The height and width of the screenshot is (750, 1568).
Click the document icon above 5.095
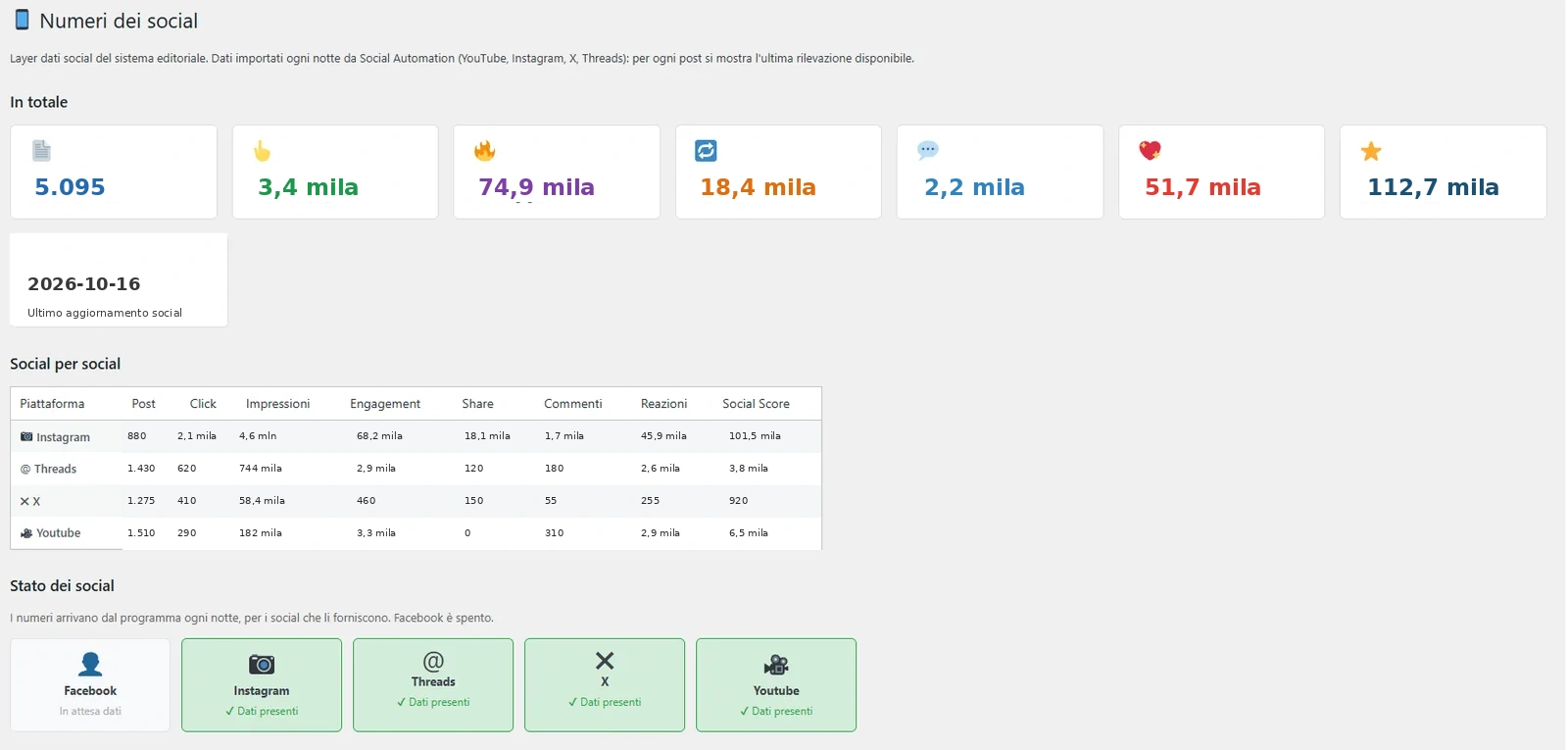point(41,151)
